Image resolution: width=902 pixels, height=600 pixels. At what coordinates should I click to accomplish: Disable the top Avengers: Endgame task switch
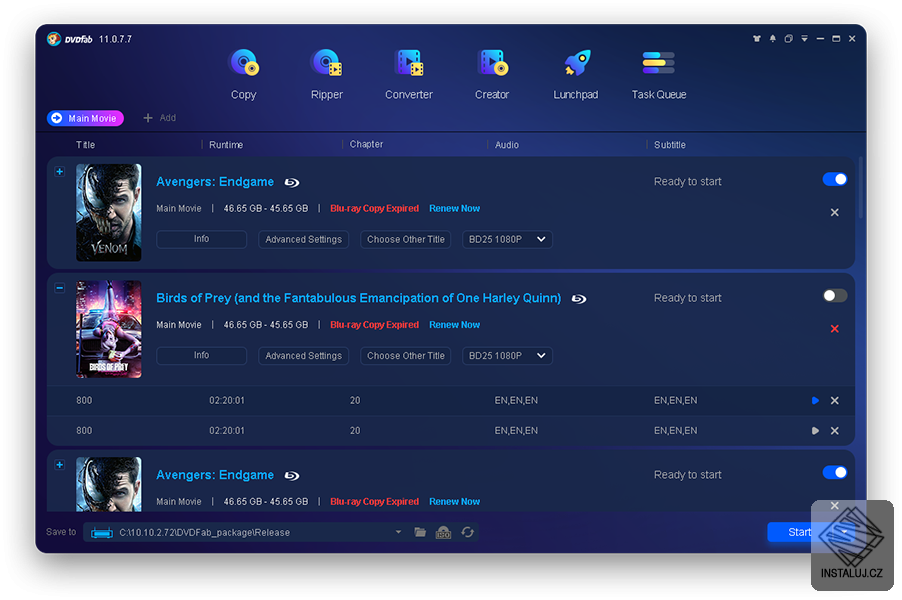[835, 179]
